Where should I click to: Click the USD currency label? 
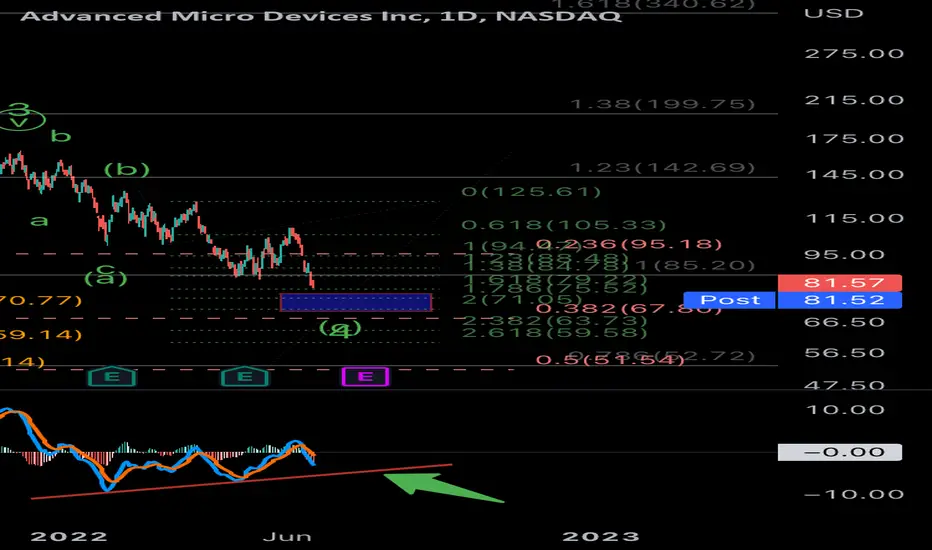pyautogui.click(x=833, y=13)
